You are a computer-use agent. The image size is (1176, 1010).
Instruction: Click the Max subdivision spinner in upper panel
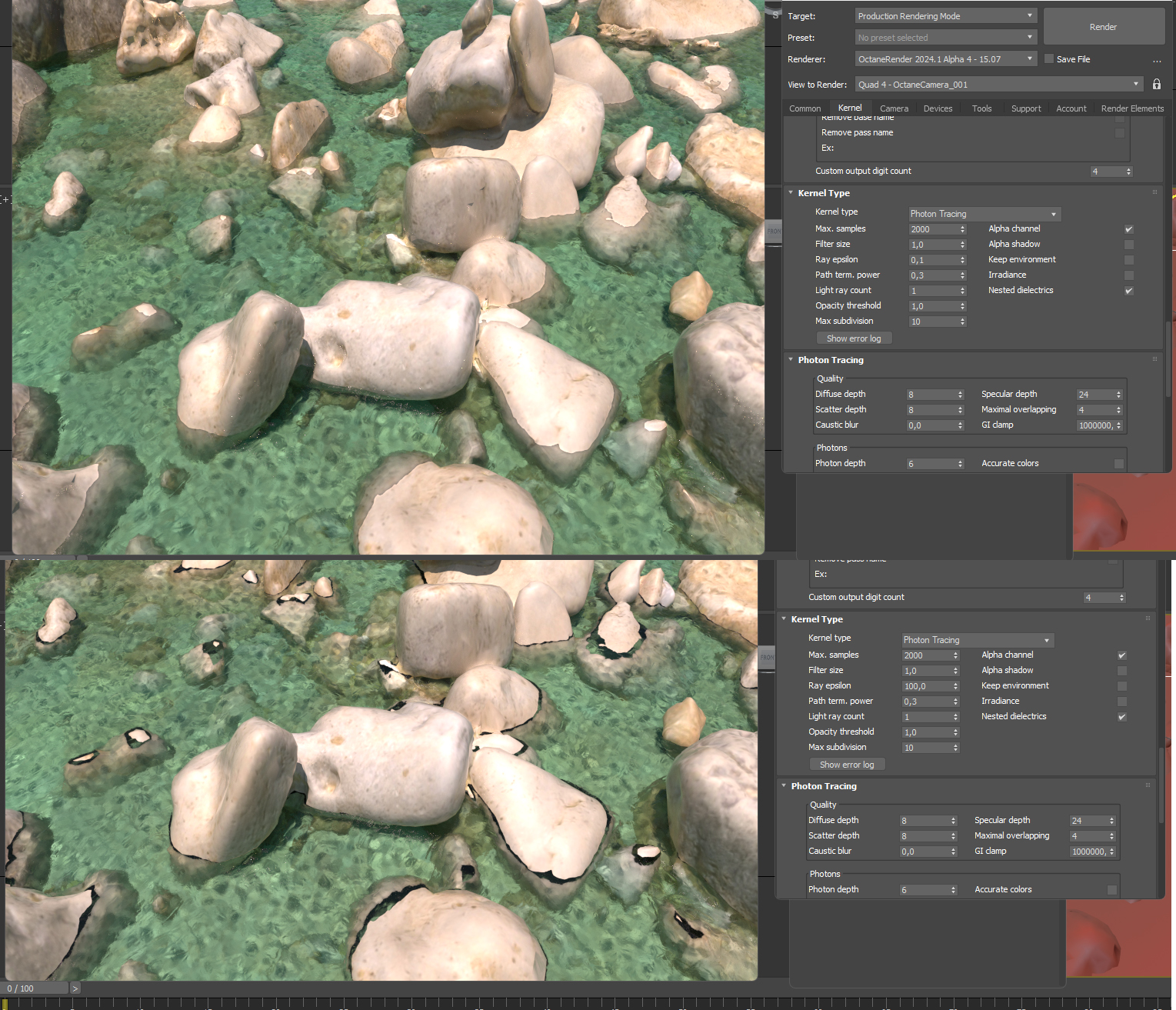click(x=962, y=322)
